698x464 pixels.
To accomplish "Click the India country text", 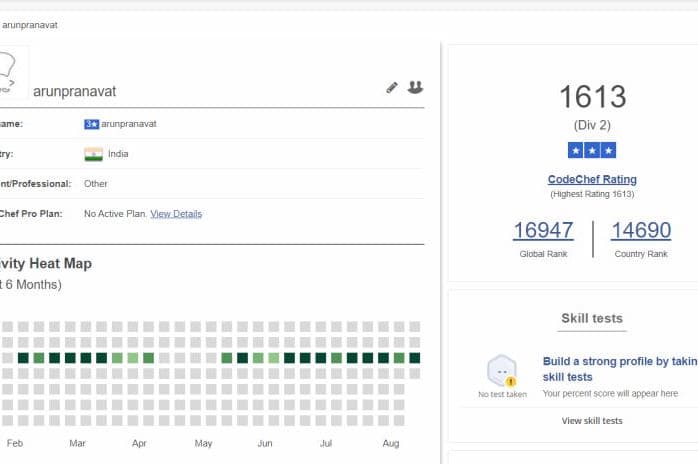I will click(118, 154).
